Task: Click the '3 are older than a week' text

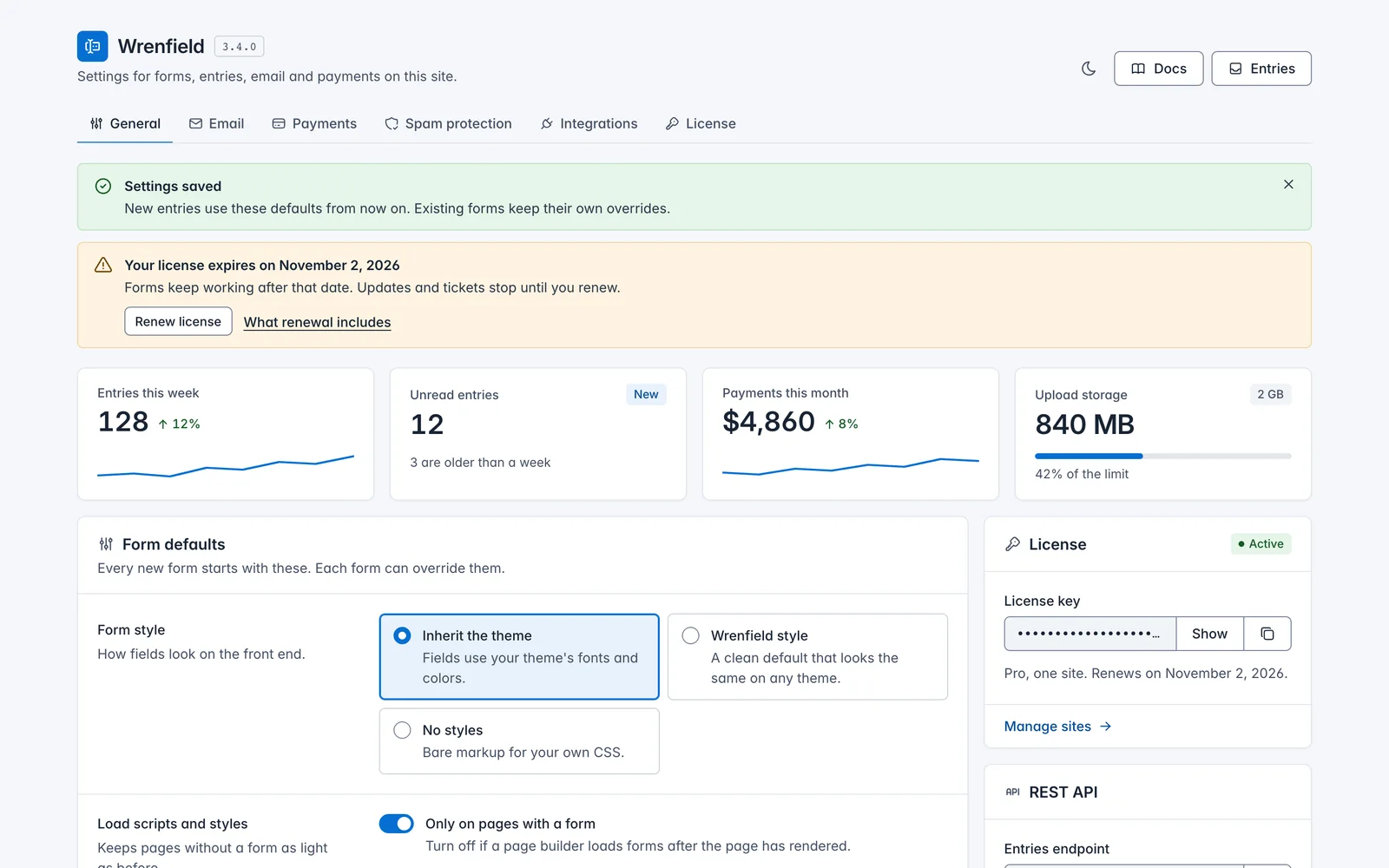Action: pos(480,463)
